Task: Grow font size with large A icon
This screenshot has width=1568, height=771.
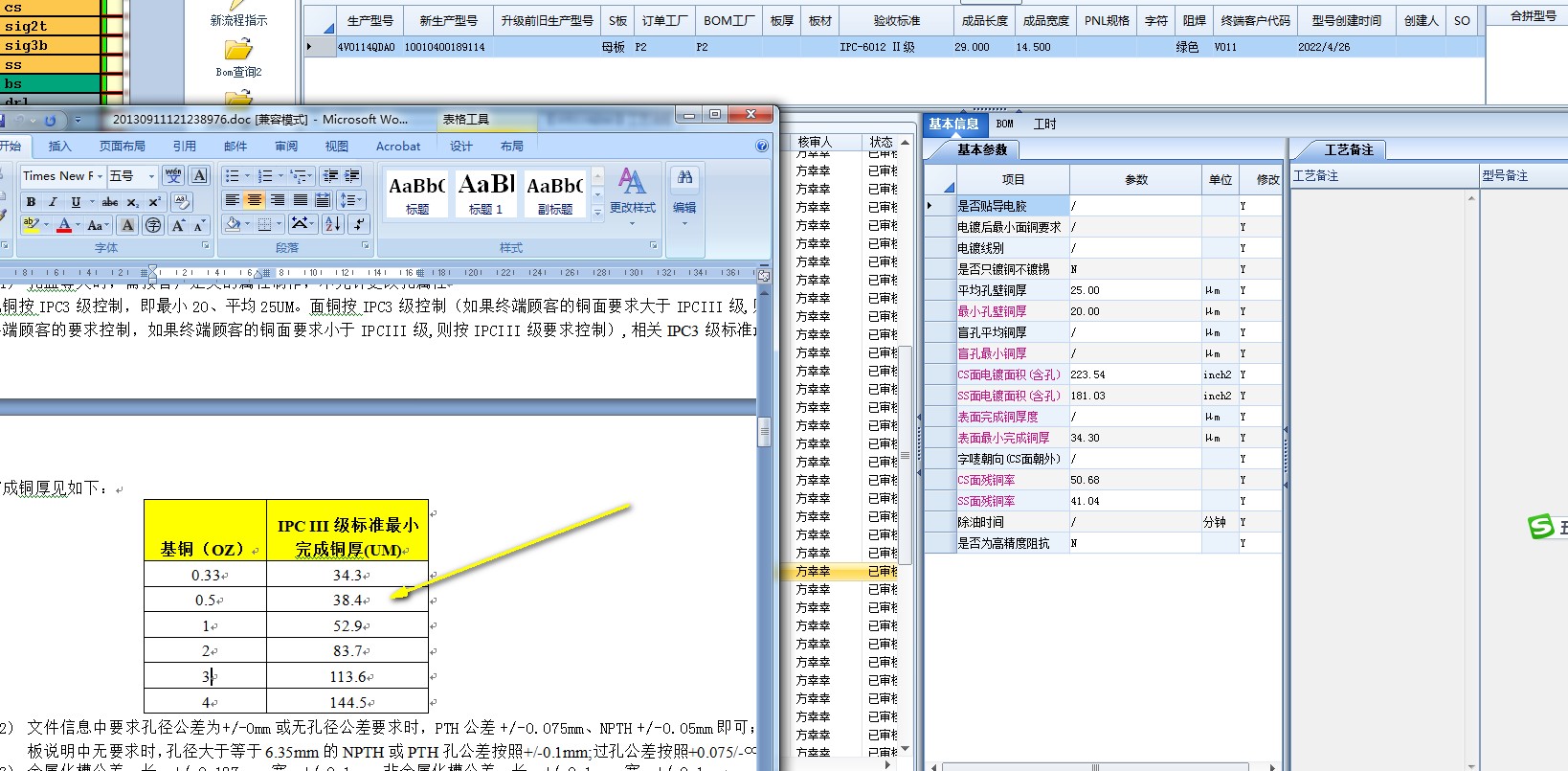Action: coord(178,225)
